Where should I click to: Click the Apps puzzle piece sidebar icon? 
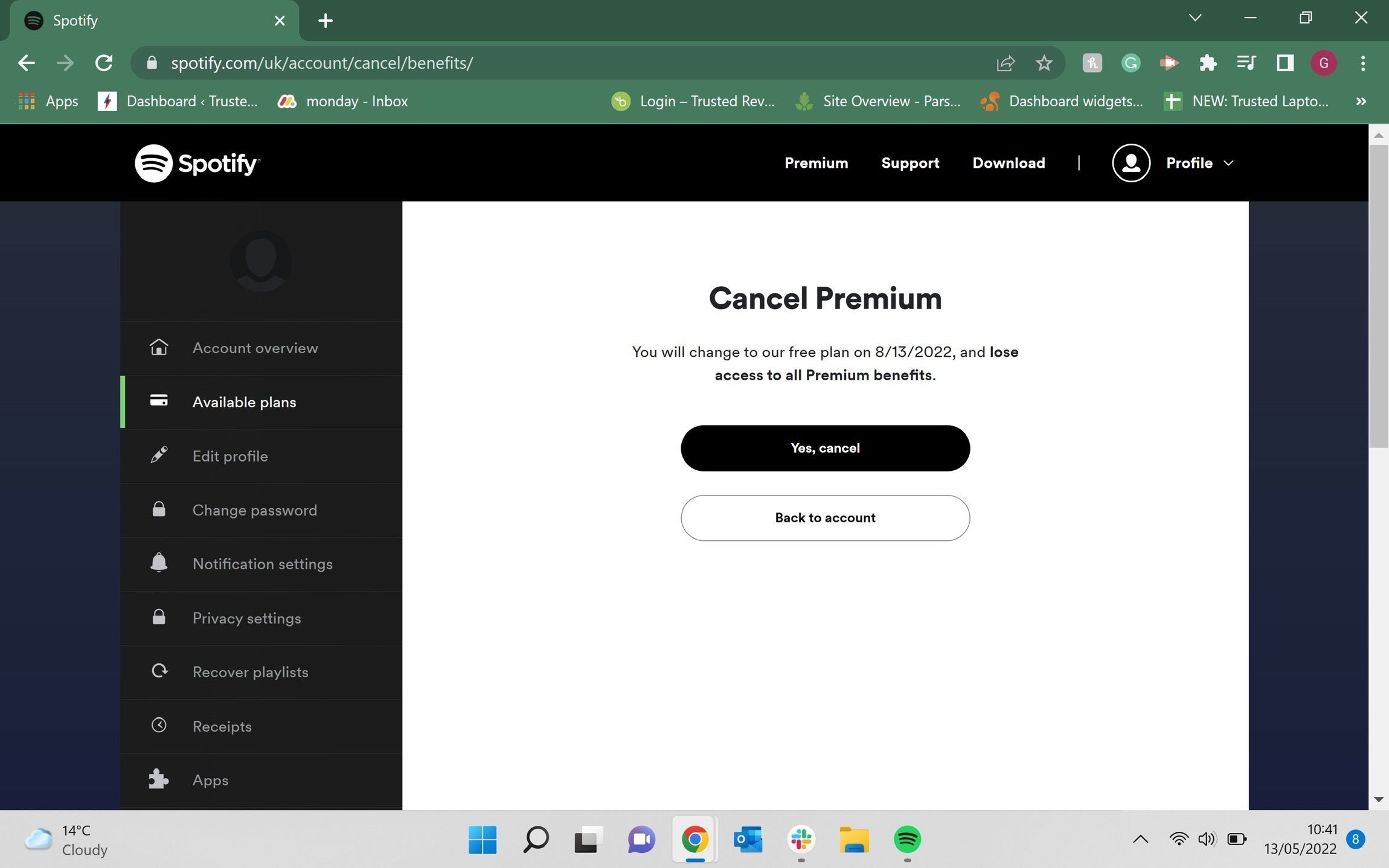pos(159,779)
